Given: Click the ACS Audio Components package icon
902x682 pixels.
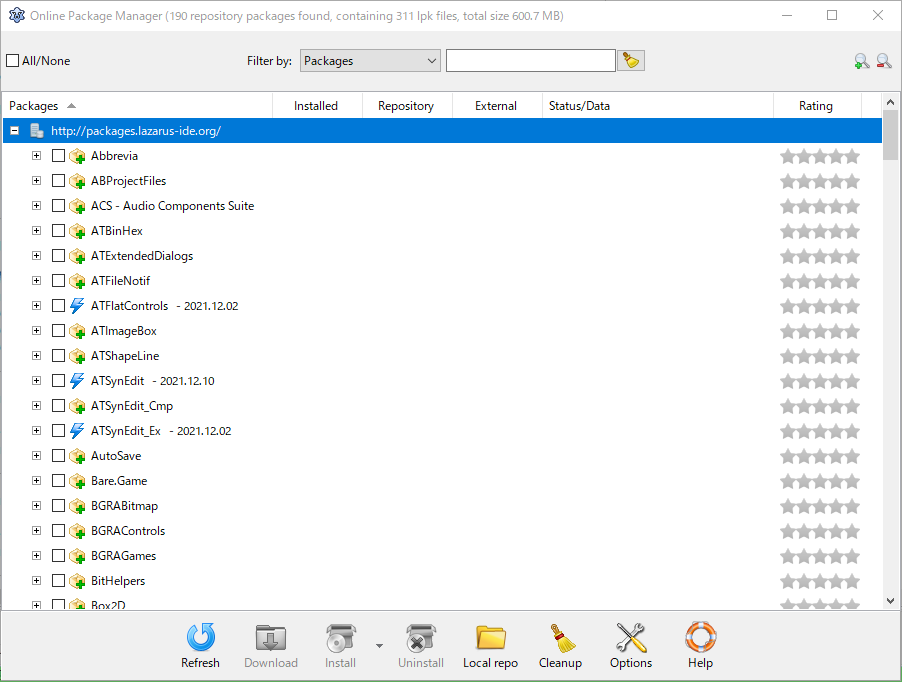Looking at the screenshot, I should pyautogui.click(x=77, y=206).
